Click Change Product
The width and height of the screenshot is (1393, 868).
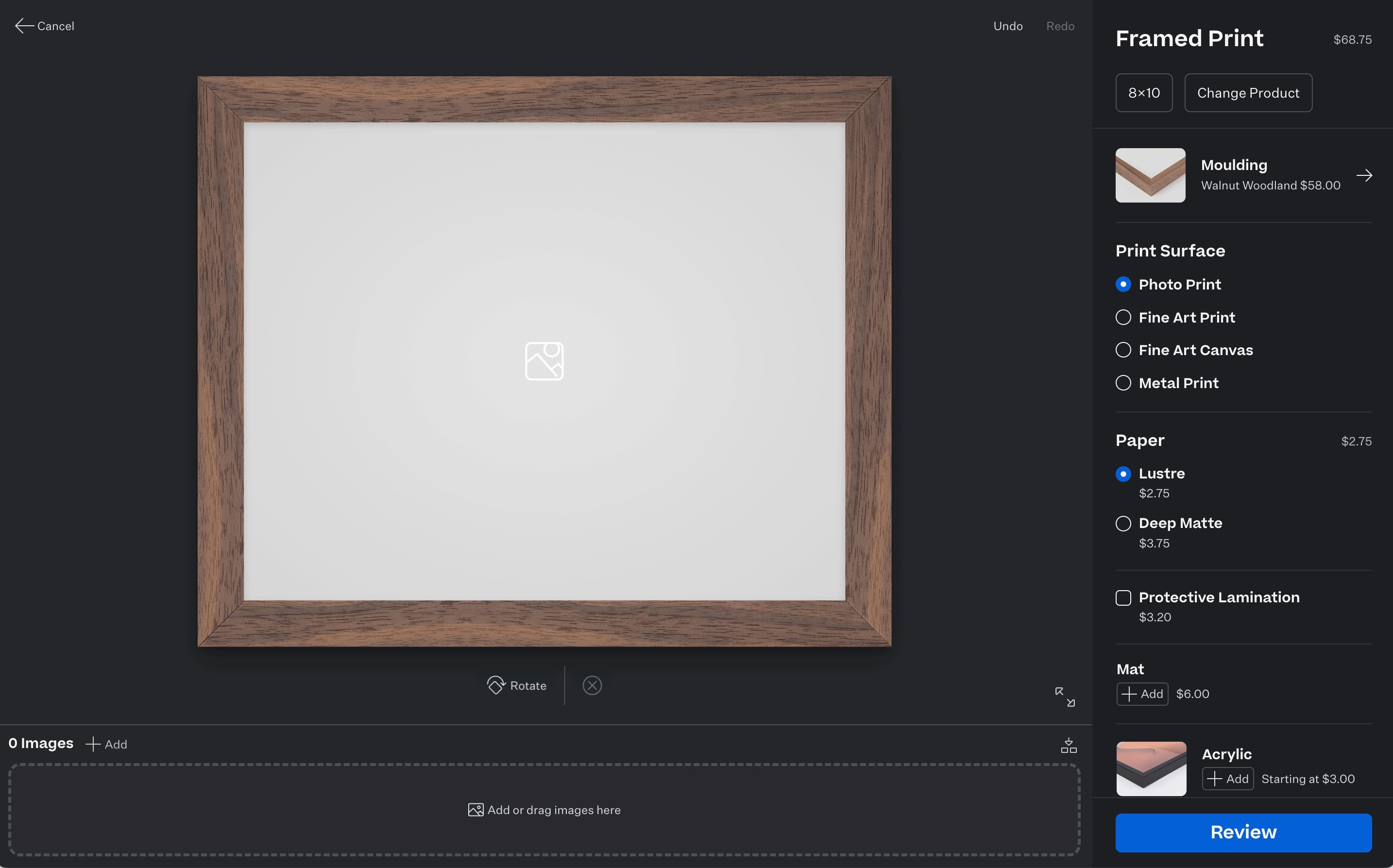pyautogui.click(x=1248, y=92)
